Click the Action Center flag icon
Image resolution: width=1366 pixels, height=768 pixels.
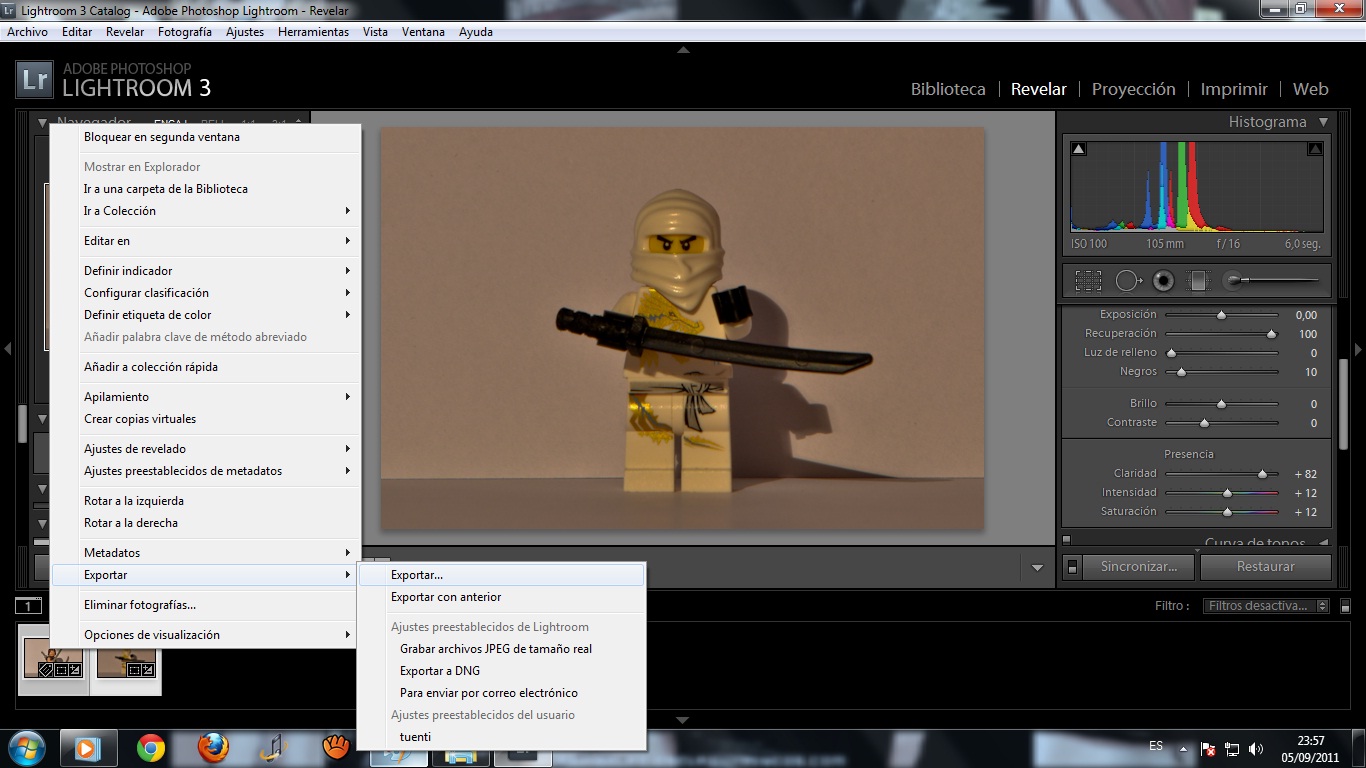tap(1208, 749)
